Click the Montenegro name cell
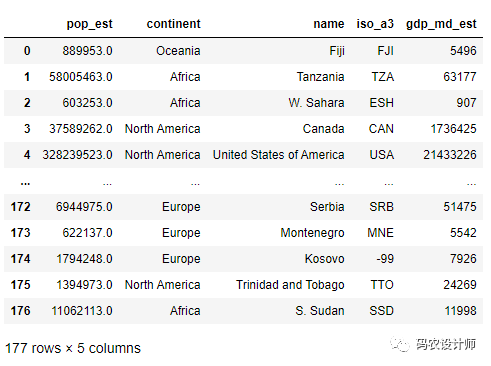The height and width of the screenshot is (366, 491). (x=312, y=233)
